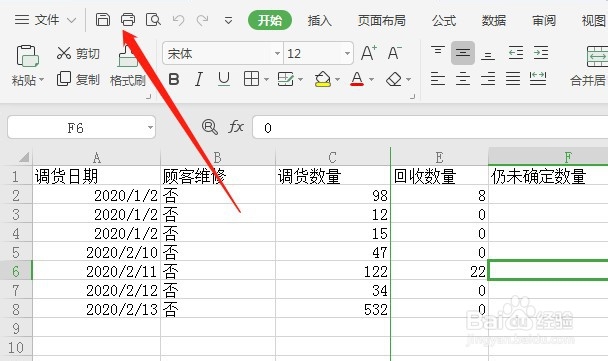The image size is (608, 361).
Task: Apply red font color
Action: point(357,79)
